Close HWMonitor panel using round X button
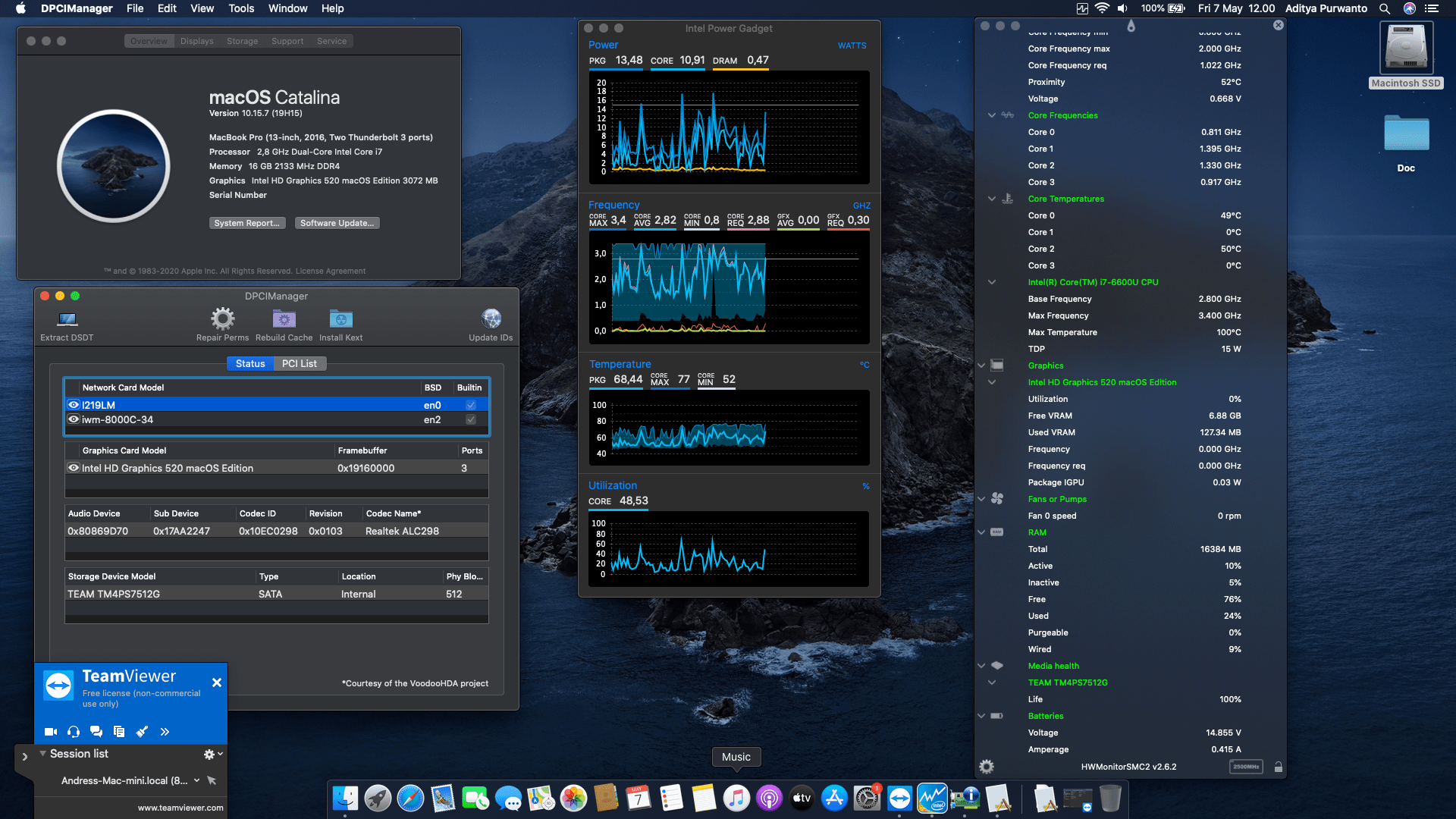Viewport: 1456px width, 819px height. 1278,25
